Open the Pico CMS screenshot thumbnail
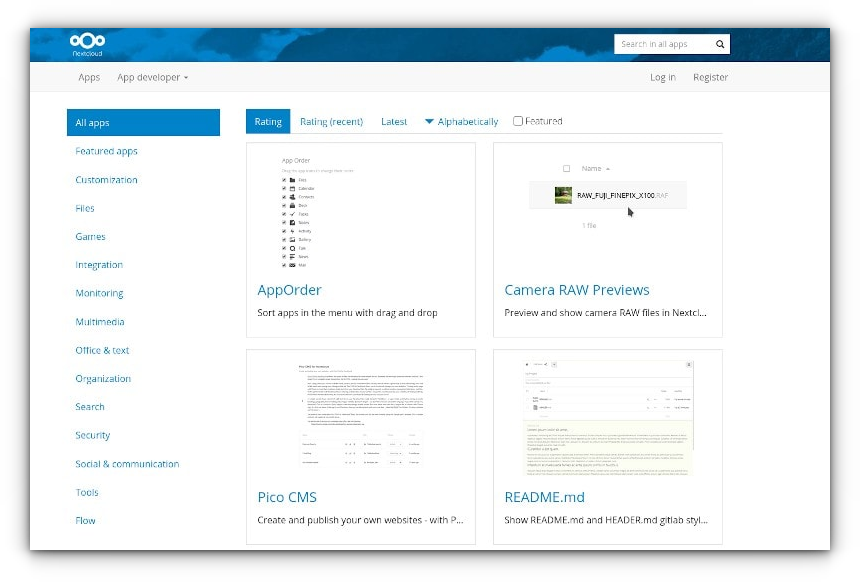The image size is (860, 582). [x=362, y=416]
